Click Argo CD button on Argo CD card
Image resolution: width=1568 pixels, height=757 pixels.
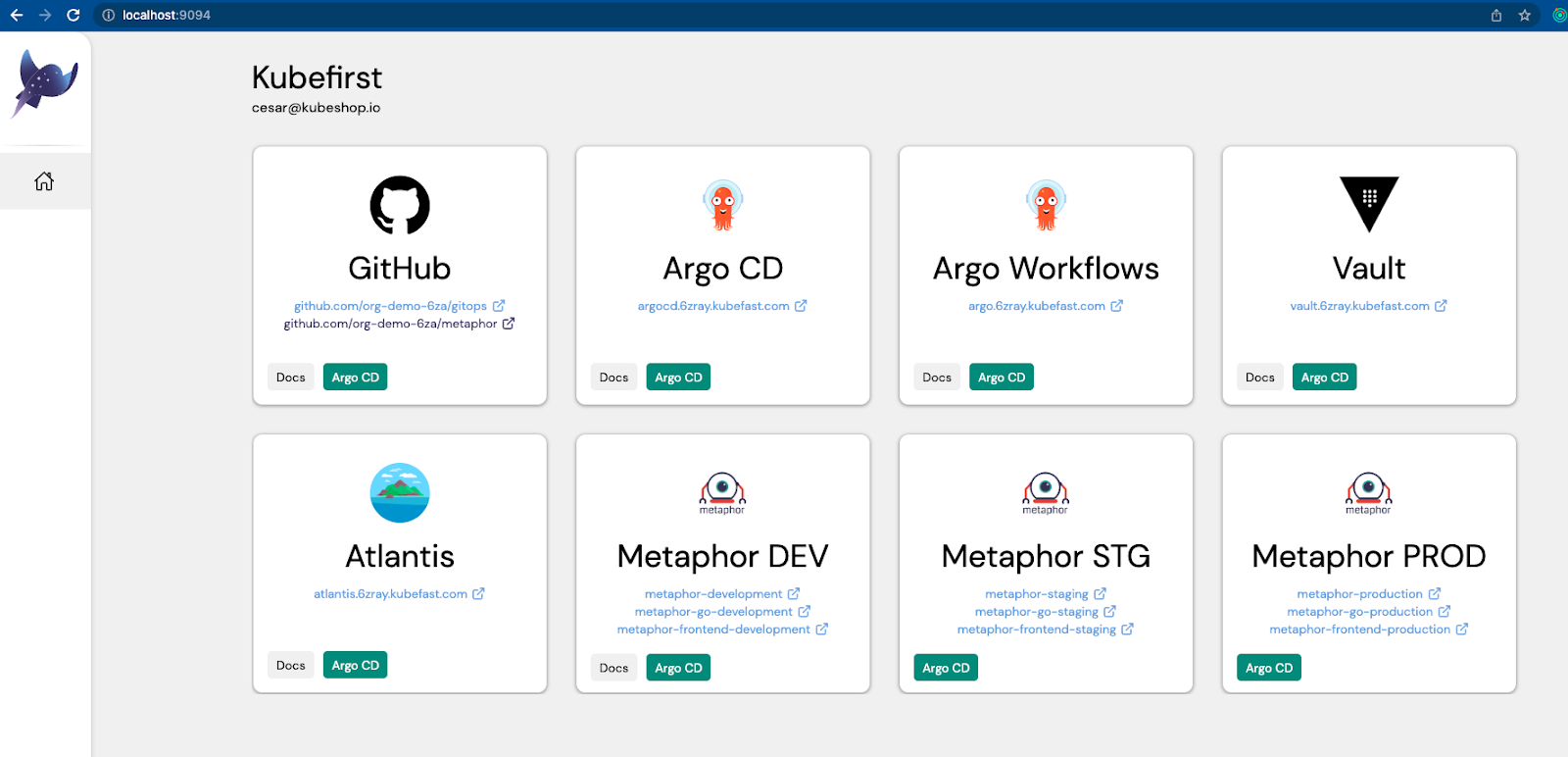pyautogui.click(x=679, y=378)
